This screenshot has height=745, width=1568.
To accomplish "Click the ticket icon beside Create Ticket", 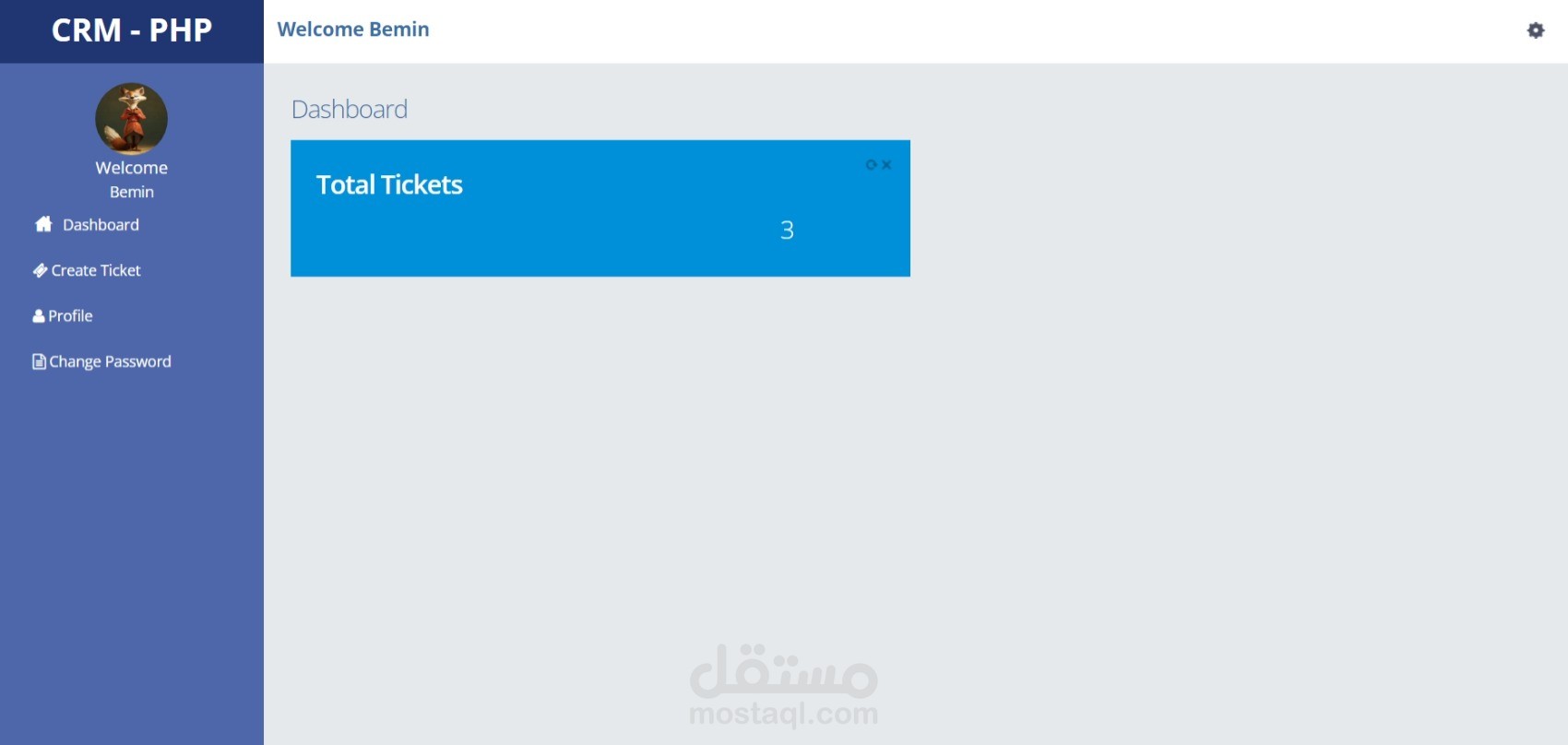I will pos(40,270).
